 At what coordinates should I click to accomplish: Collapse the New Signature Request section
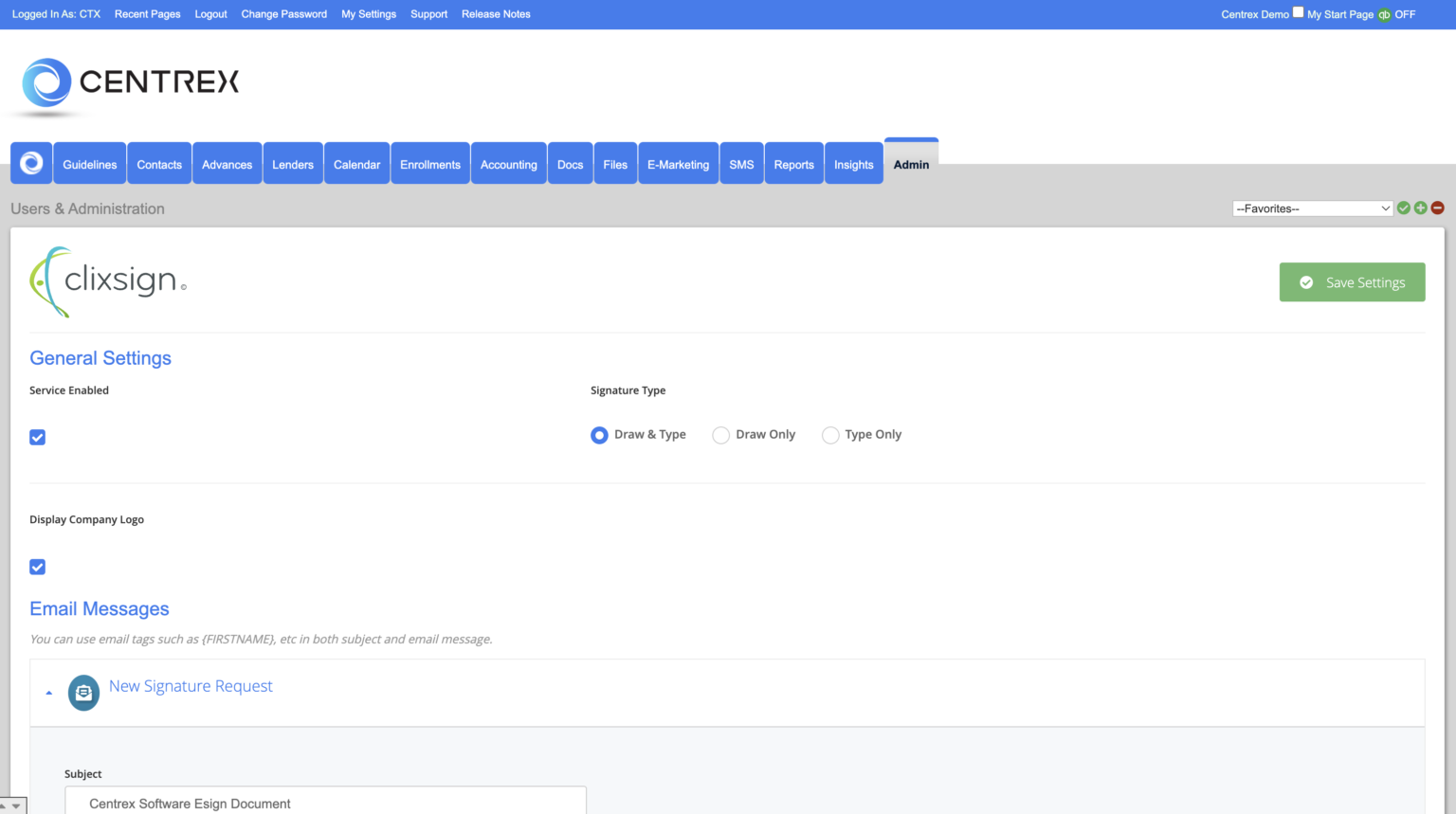(x=48, y=693)
